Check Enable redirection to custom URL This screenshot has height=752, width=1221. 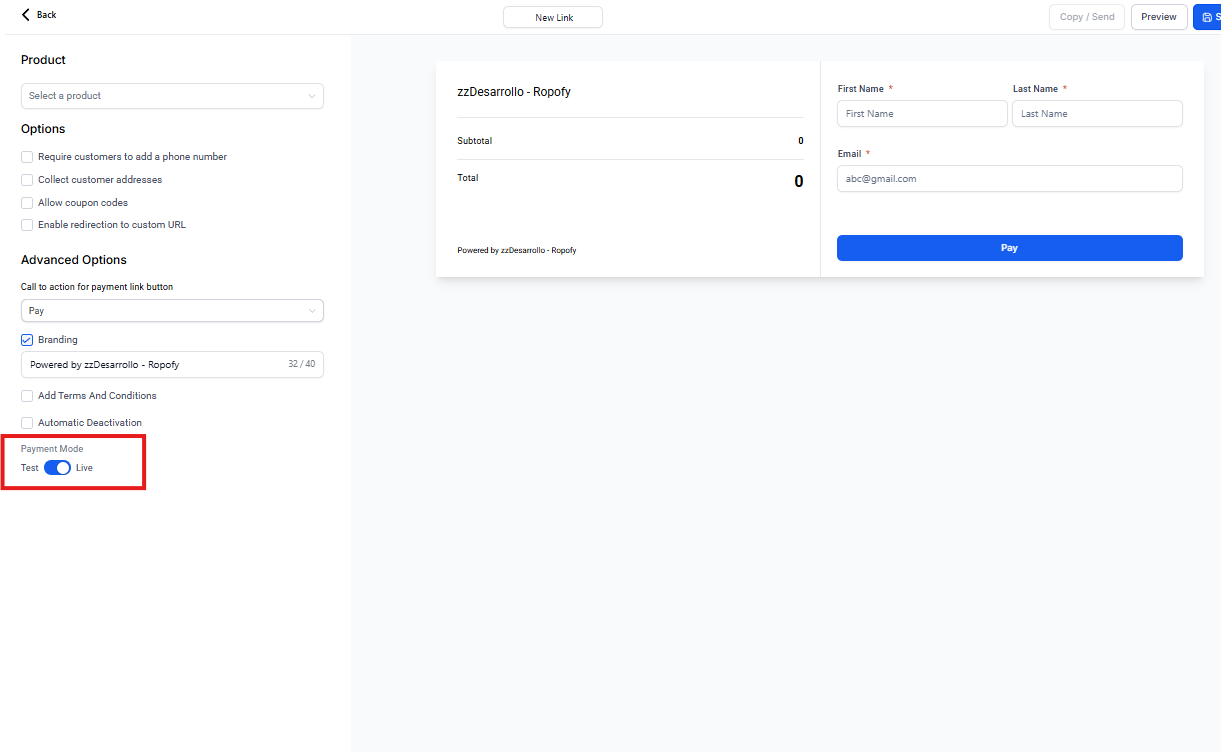[27, 225]
